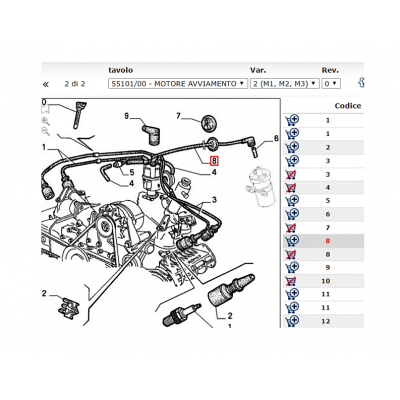Screen dimensions: 400x400
Task: Select callout number 5 in the diagram
Action: [x=132, y=172]
